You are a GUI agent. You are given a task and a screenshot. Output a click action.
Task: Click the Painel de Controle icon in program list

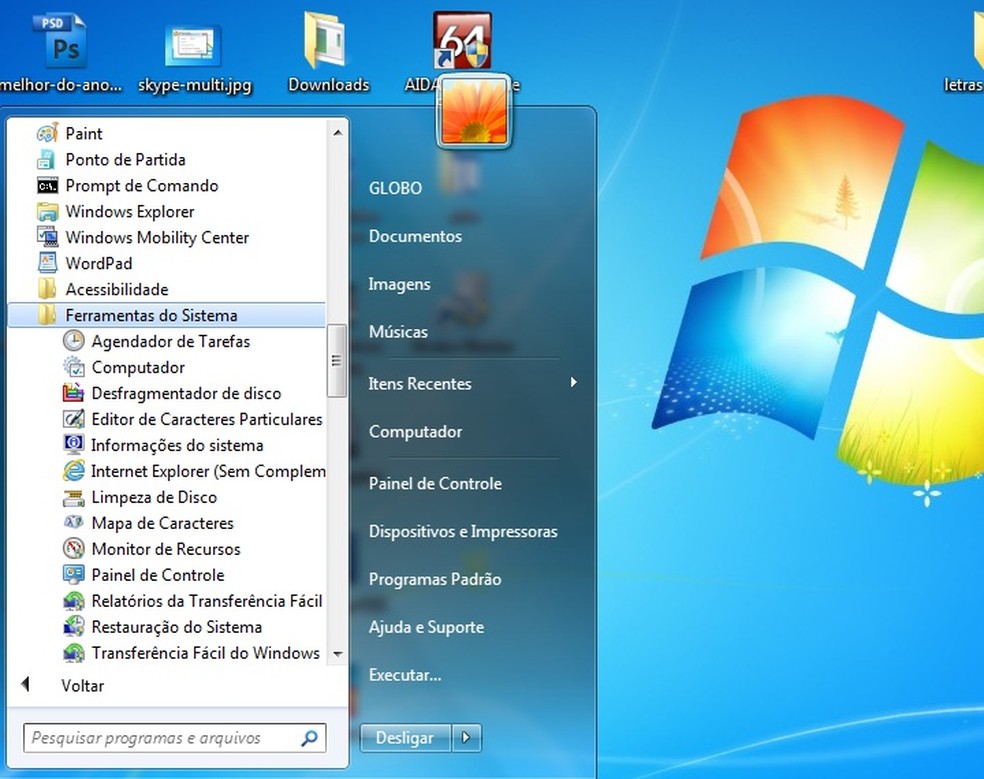(x=73, y=574)
